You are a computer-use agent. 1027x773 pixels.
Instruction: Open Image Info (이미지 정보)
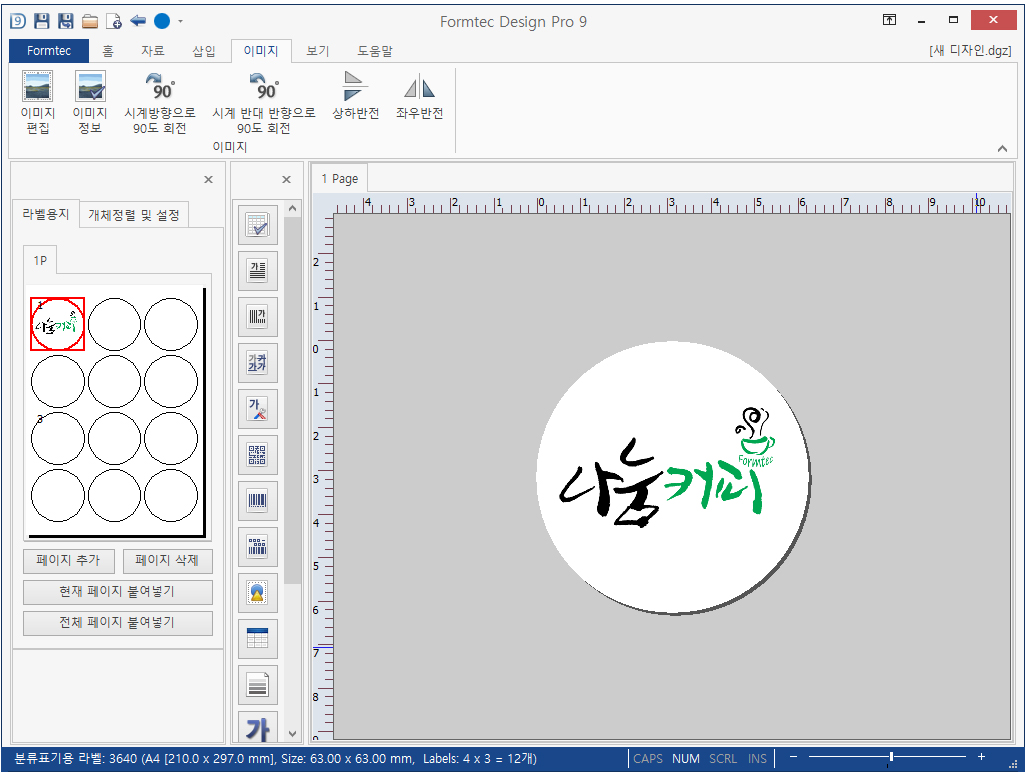coord(90,102)
